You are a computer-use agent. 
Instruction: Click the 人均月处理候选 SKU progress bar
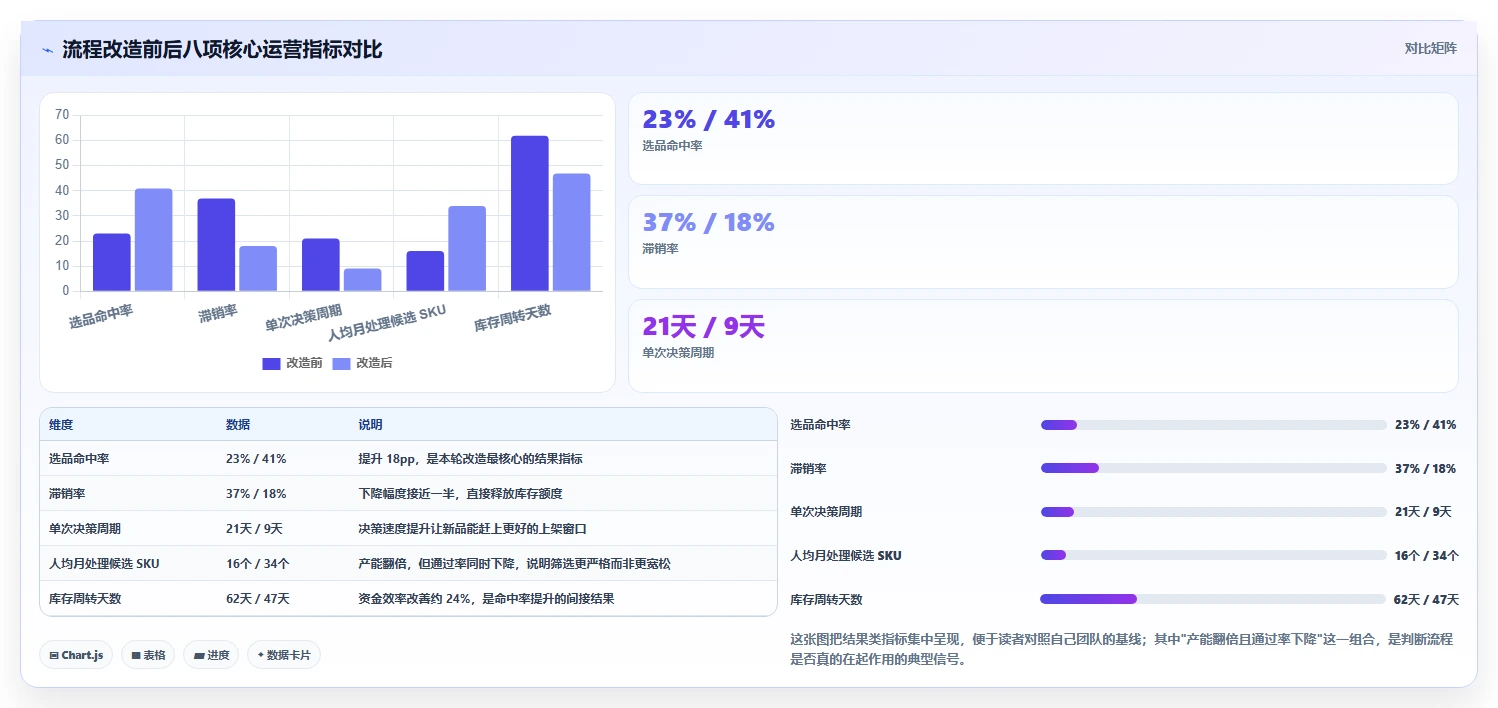coord(1213,555)
